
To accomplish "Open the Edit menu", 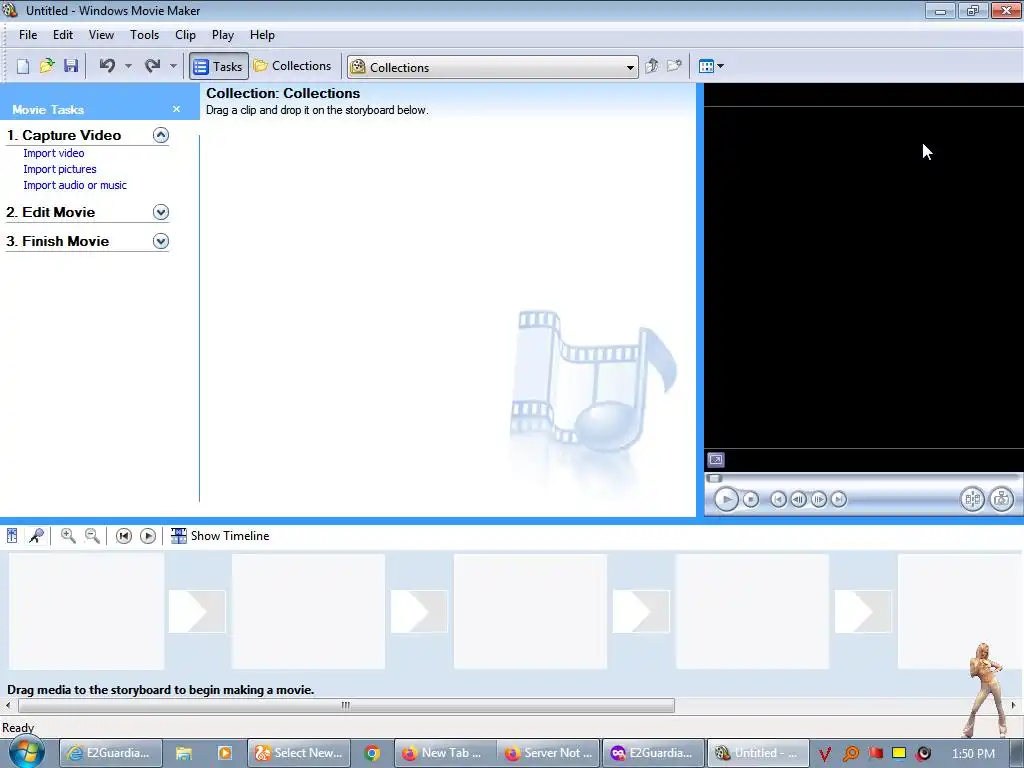I will (63, 35).
